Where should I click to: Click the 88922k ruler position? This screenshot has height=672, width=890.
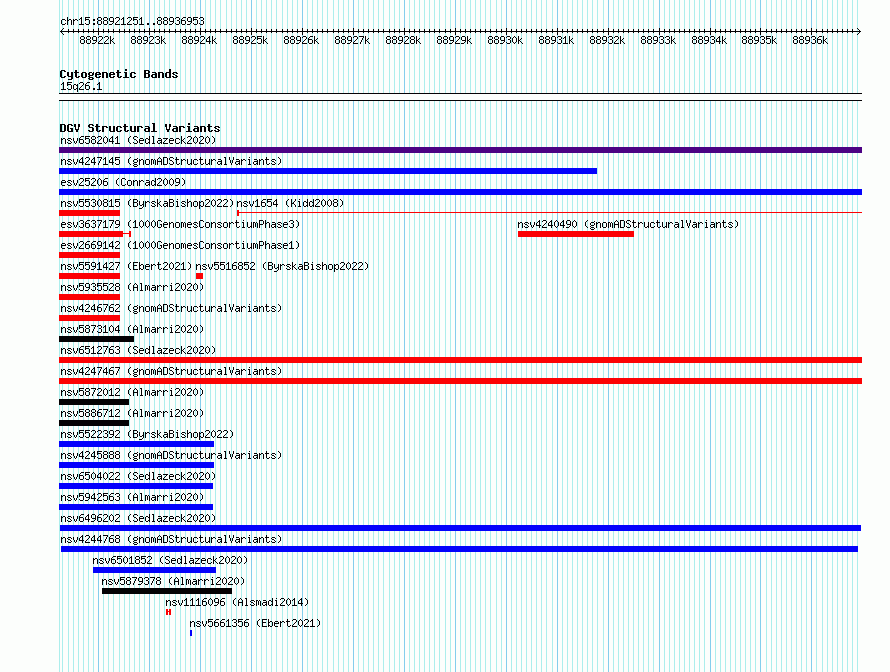(97, 40)
